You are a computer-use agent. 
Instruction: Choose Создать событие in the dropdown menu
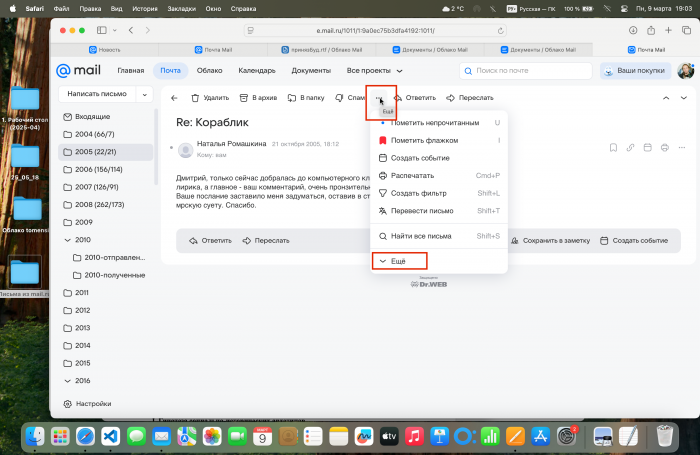coord(439,158)
